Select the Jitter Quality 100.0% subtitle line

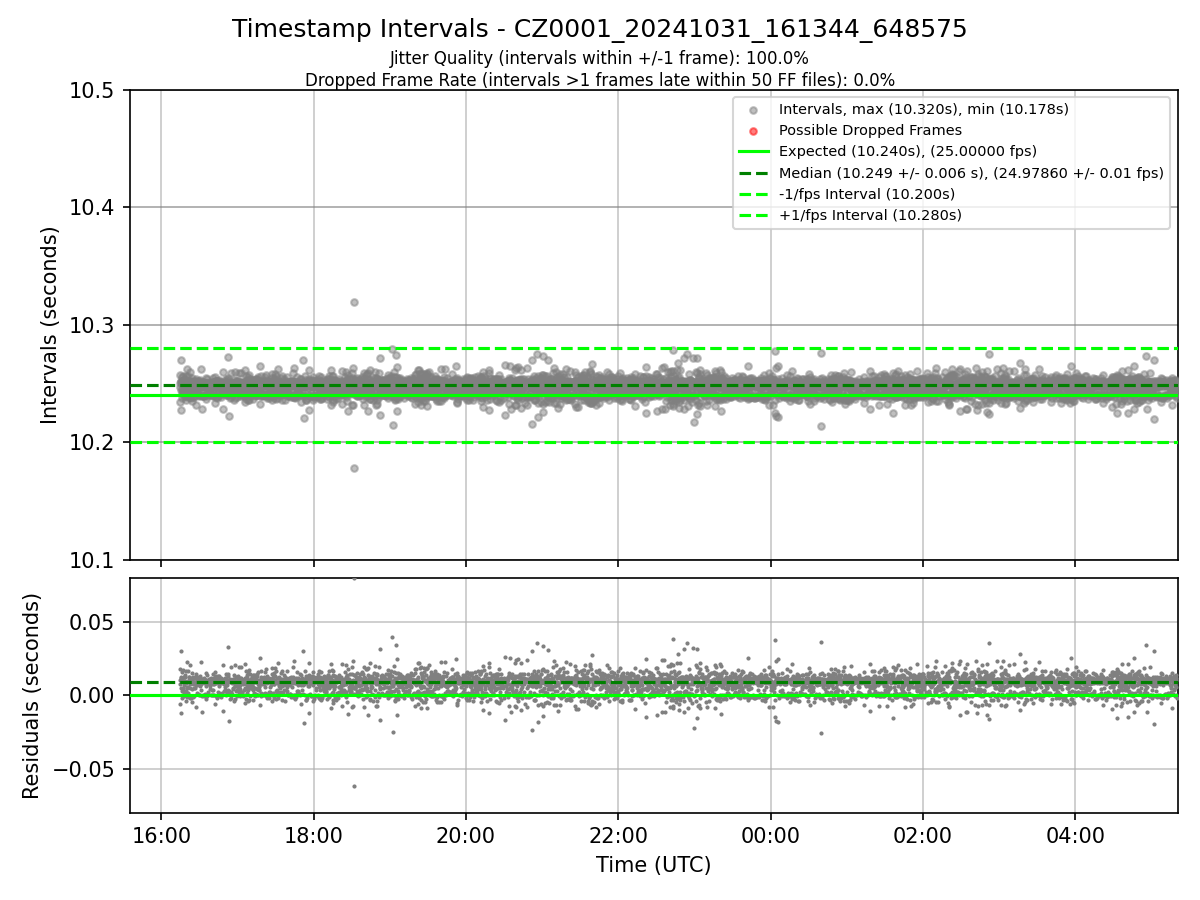600,59
